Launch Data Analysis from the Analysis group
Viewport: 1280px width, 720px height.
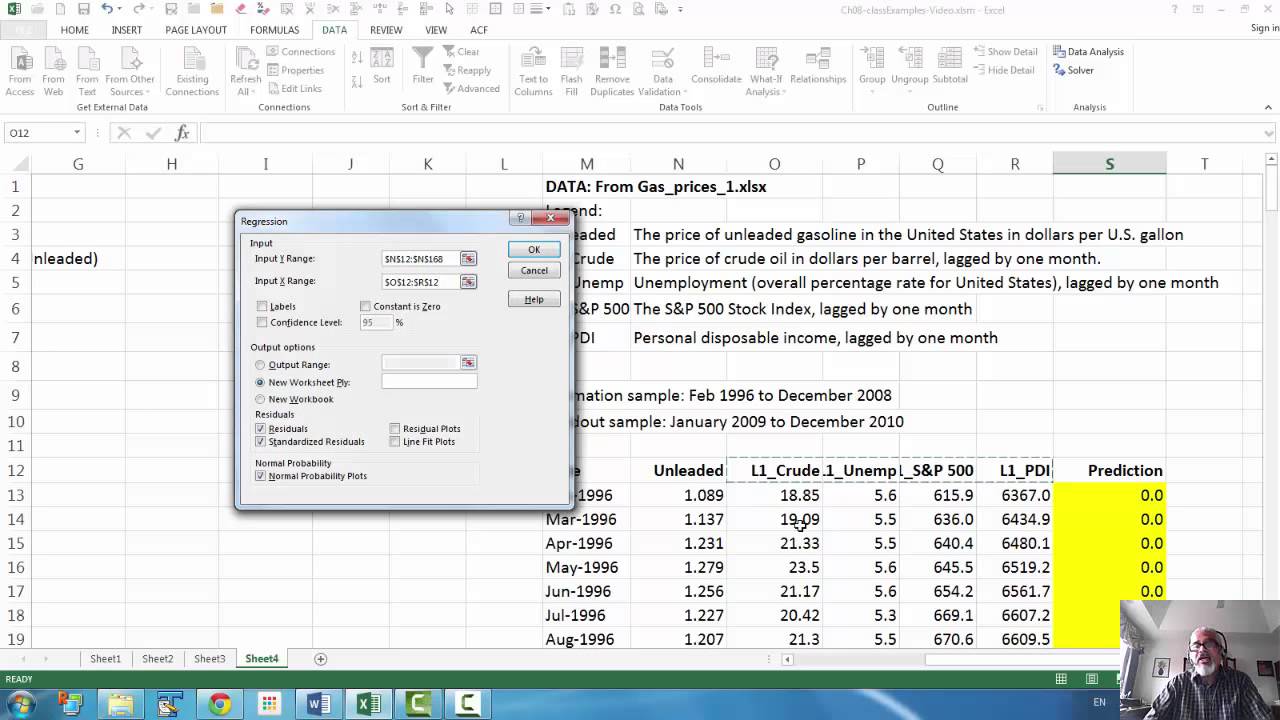pyautogui.click(x=1088, y=52)
